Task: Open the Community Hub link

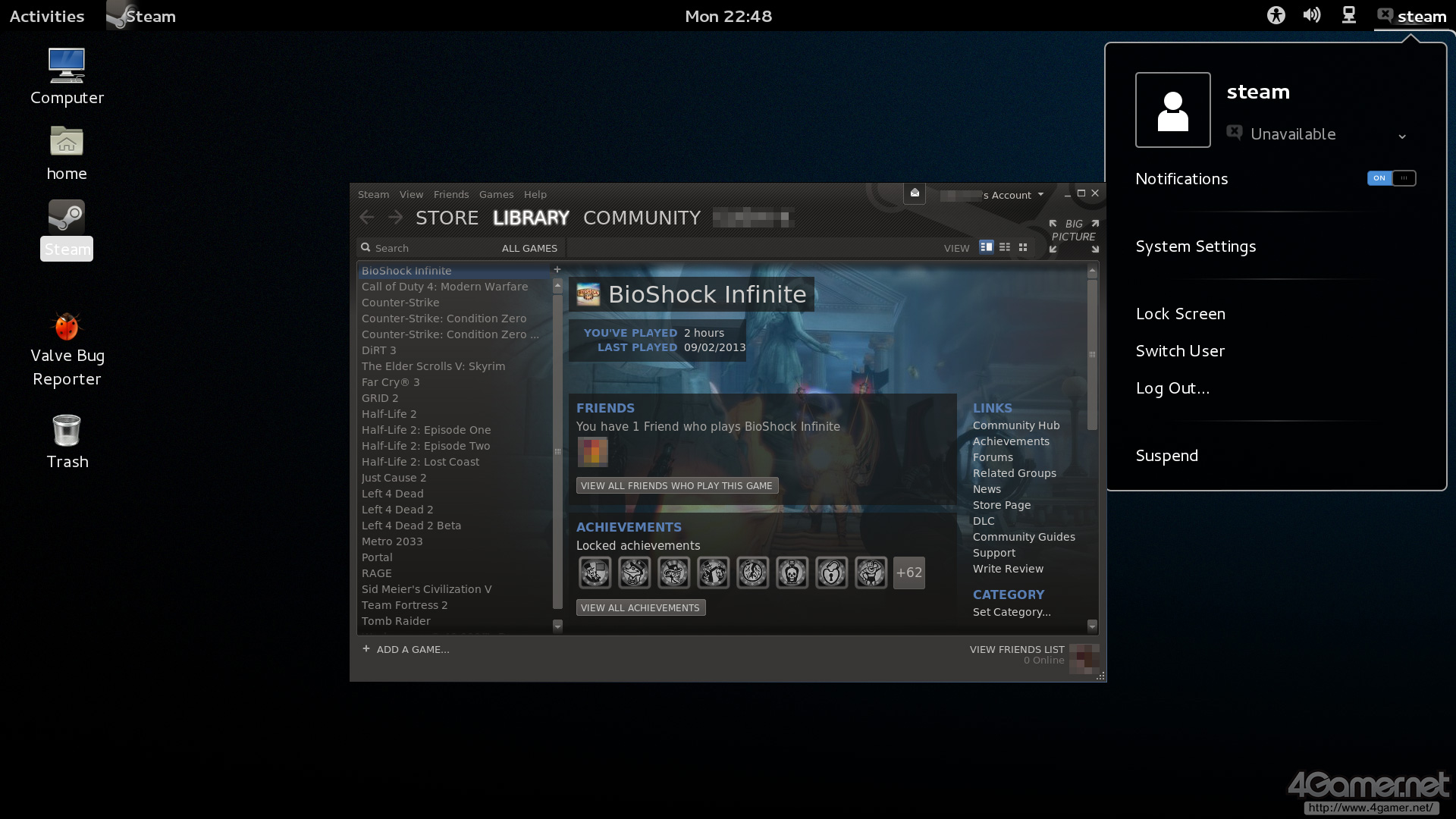Action: (x=1015, y=425)
